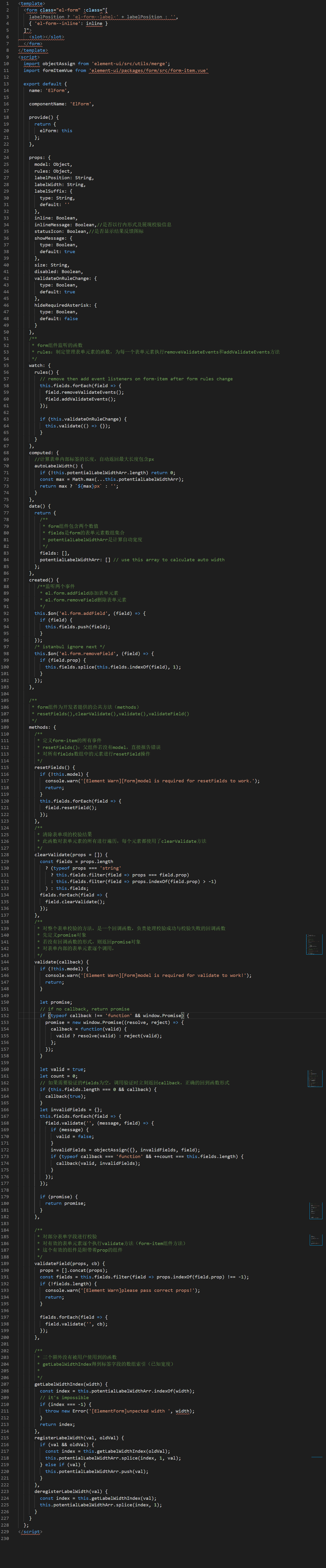The image size is (326, 1568).
Task: Click the 'elForm: this' line
Action: coord(56,131)
